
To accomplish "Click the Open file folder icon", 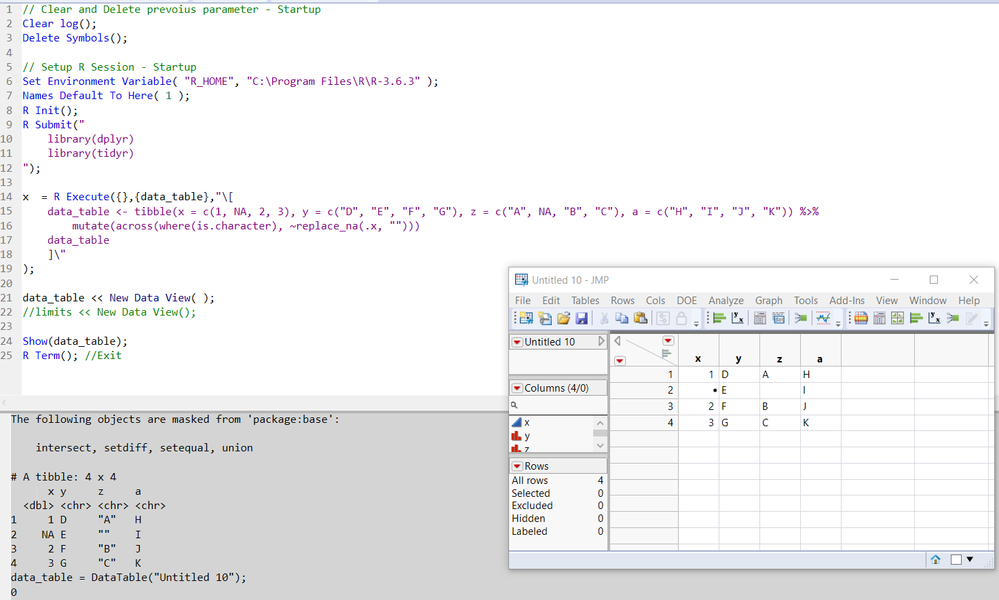I will [563, 319].
